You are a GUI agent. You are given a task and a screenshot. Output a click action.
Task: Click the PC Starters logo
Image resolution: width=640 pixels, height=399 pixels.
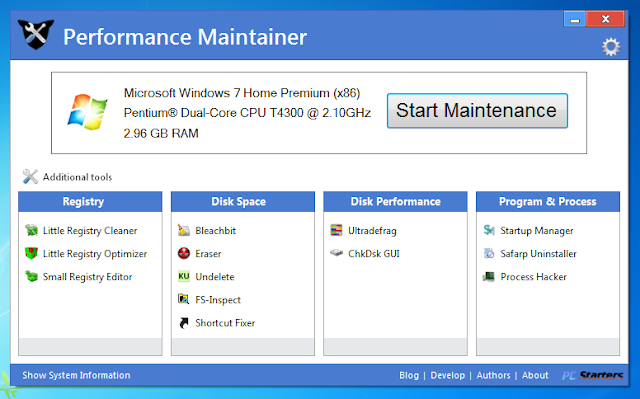(592, 375)
